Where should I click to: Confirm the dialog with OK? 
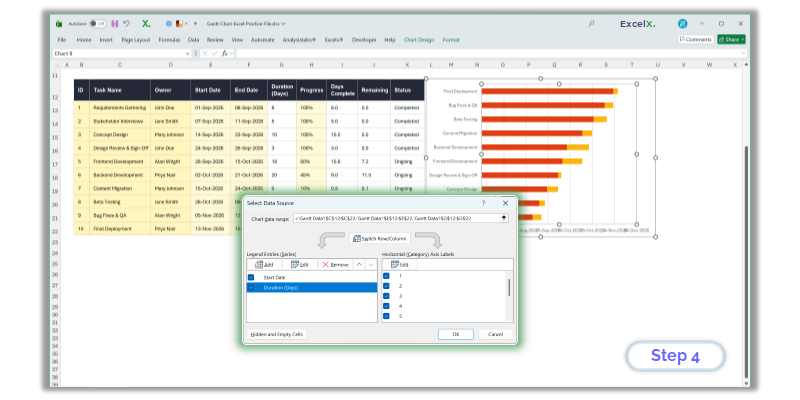pos(456,334)
